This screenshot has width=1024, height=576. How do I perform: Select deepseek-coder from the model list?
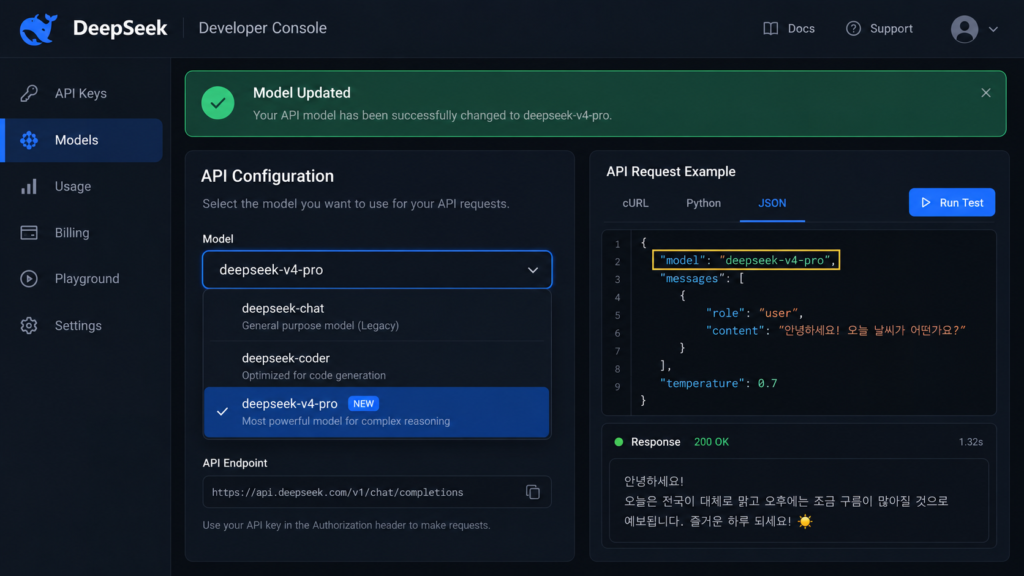(x=376, y=366)
